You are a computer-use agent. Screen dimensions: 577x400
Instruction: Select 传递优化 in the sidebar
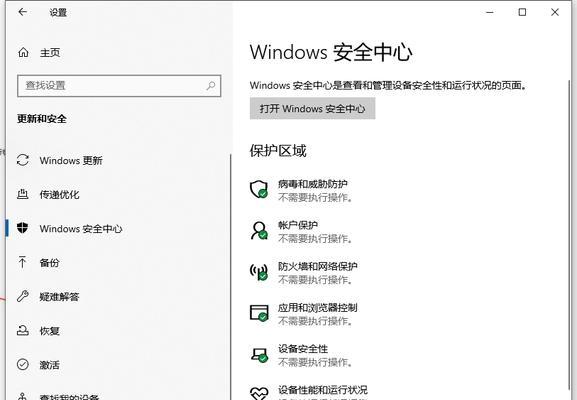[60, 194]
